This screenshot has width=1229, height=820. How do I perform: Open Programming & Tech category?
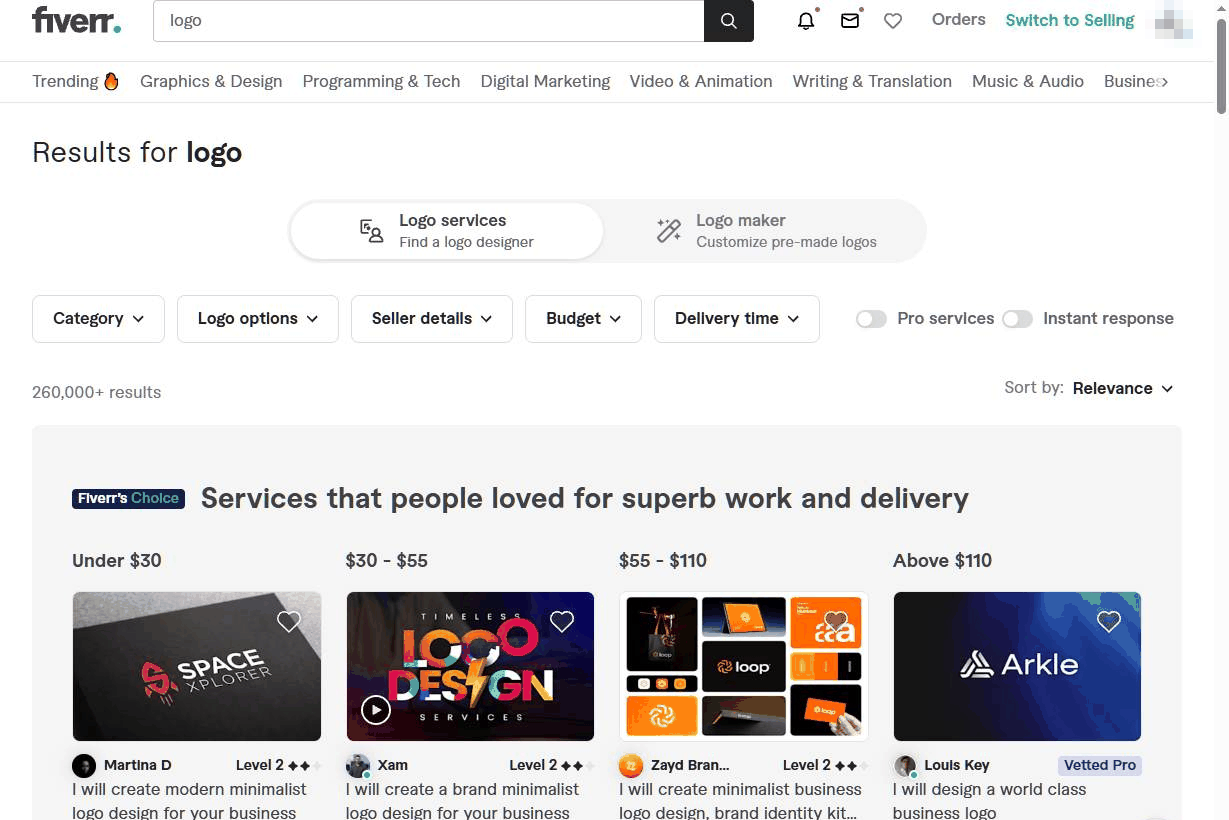[381, 82]
